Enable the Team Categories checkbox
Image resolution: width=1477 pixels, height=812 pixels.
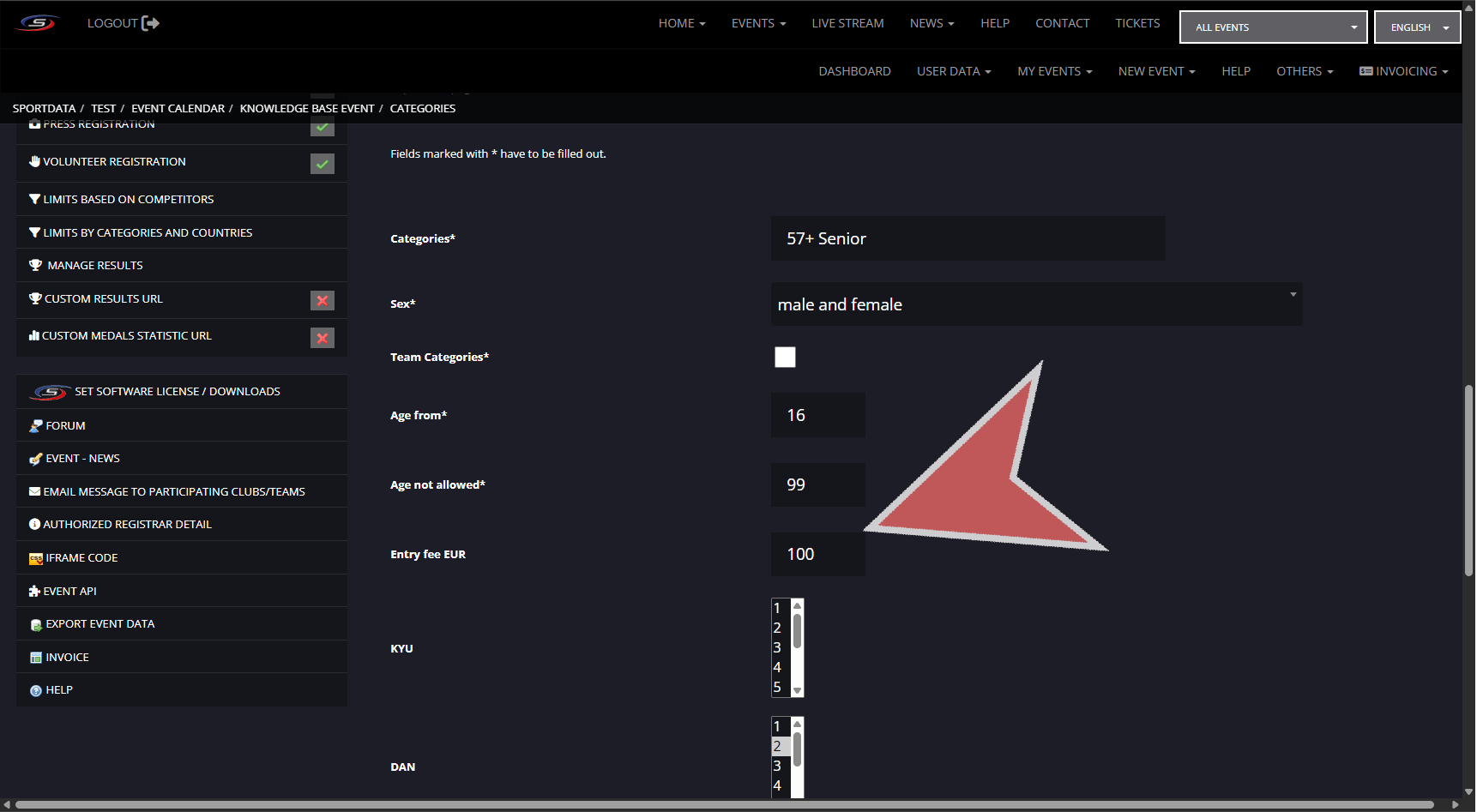point(785,358)
